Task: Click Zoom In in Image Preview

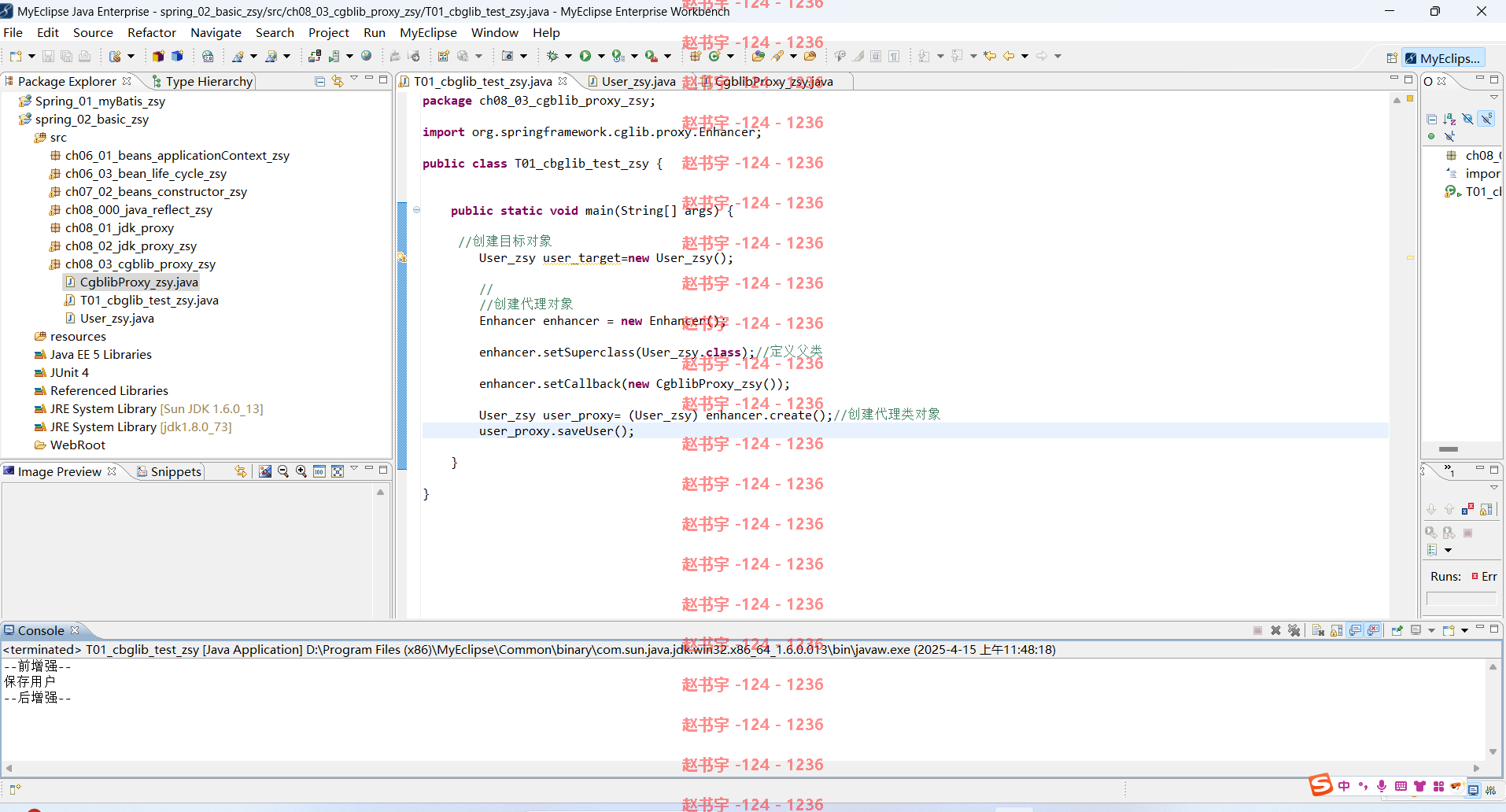Action: (301, 471)
